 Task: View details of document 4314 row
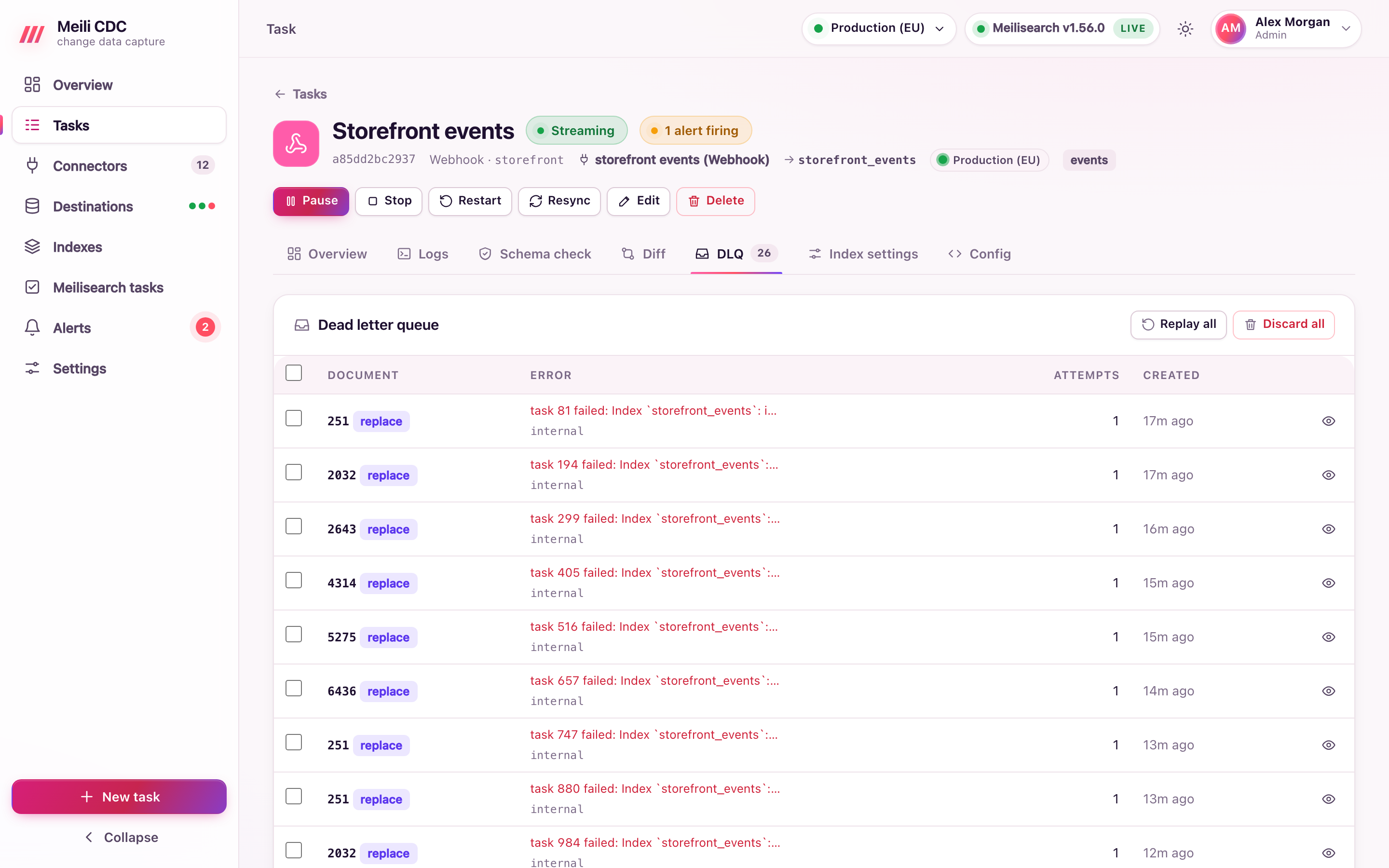click(1328, 583)
